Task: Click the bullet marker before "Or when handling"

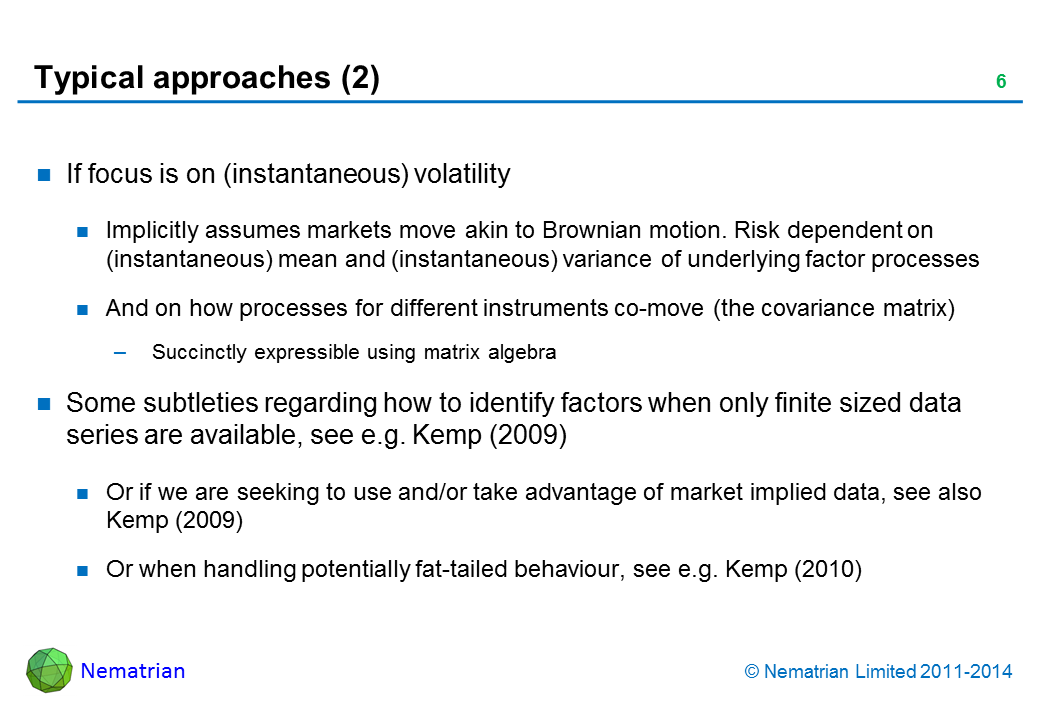Action: coord(84,571)
